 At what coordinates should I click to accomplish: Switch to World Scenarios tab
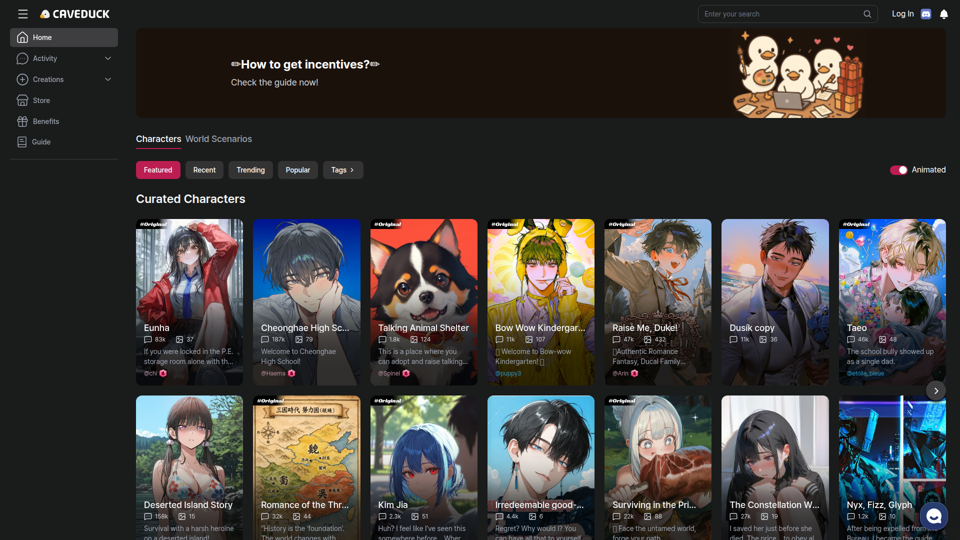coord(219,139)
